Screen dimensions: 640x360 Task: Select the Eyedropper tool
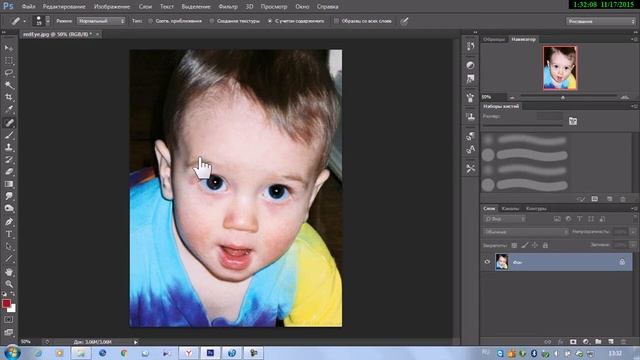coord(9,109)
